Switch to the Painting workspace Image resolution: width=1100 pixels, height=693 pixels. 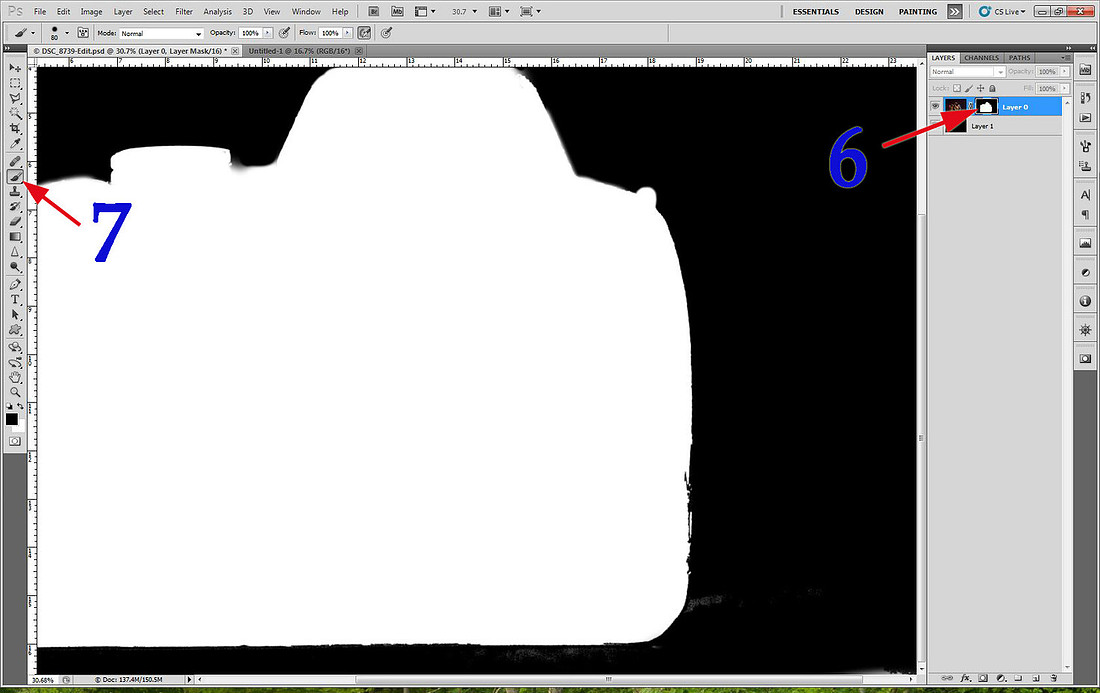(x=917, y=12)
